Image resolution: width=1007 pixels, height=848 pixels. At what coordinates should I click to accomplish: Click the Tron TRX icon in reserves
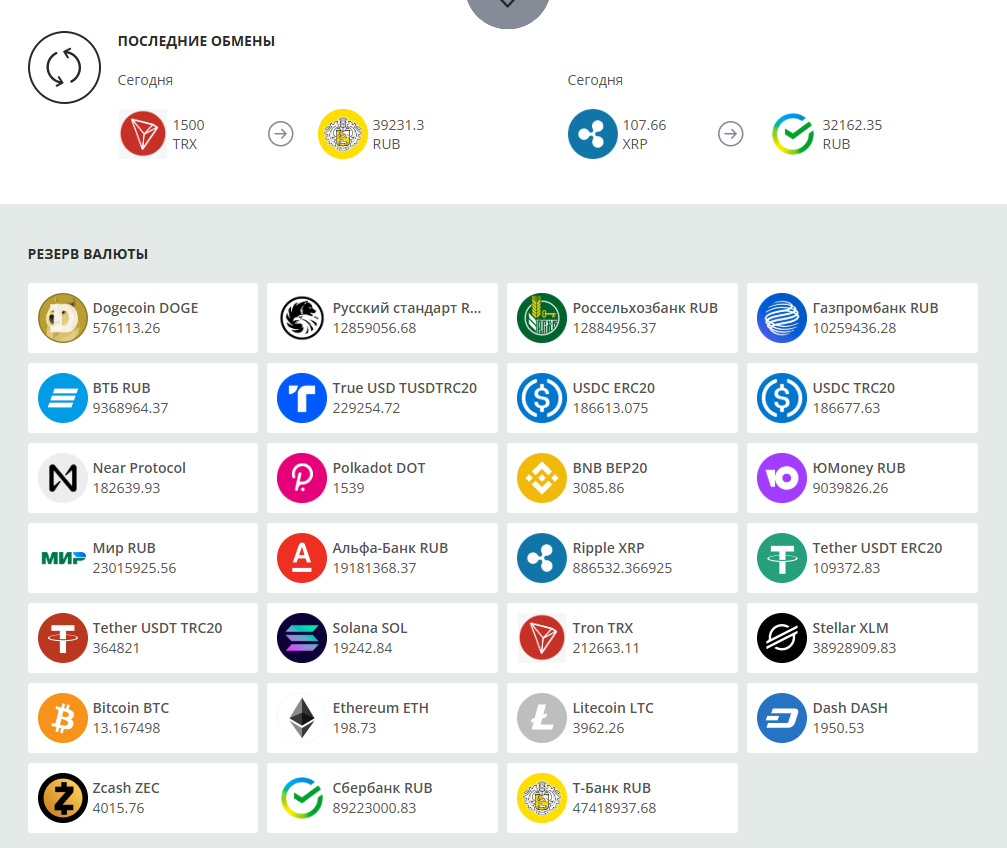tap(542, 638)
